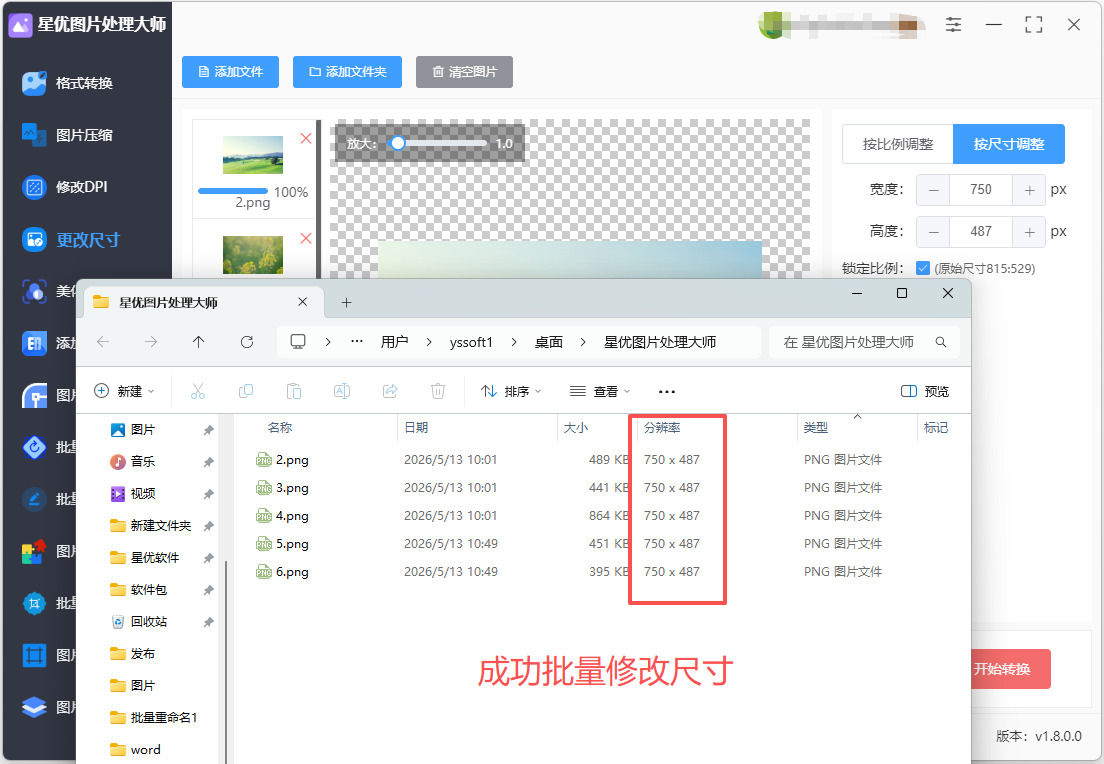Click the This PC monitor icon in address bar
This screenshot has width=1104, height=764.
tap(298, 342)
